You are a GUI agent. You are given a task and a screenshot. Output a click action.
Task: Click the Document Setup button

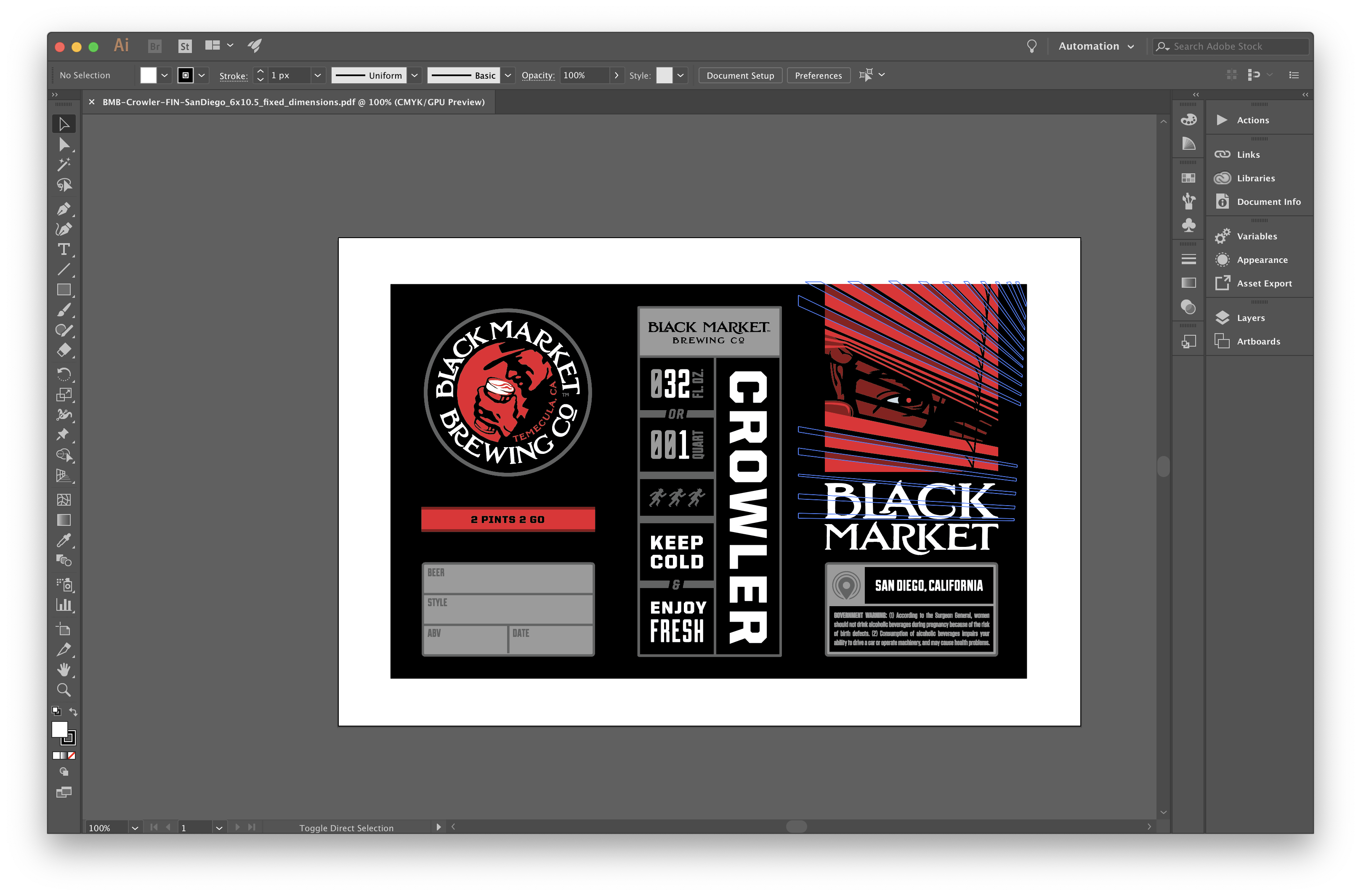point(740,75)
